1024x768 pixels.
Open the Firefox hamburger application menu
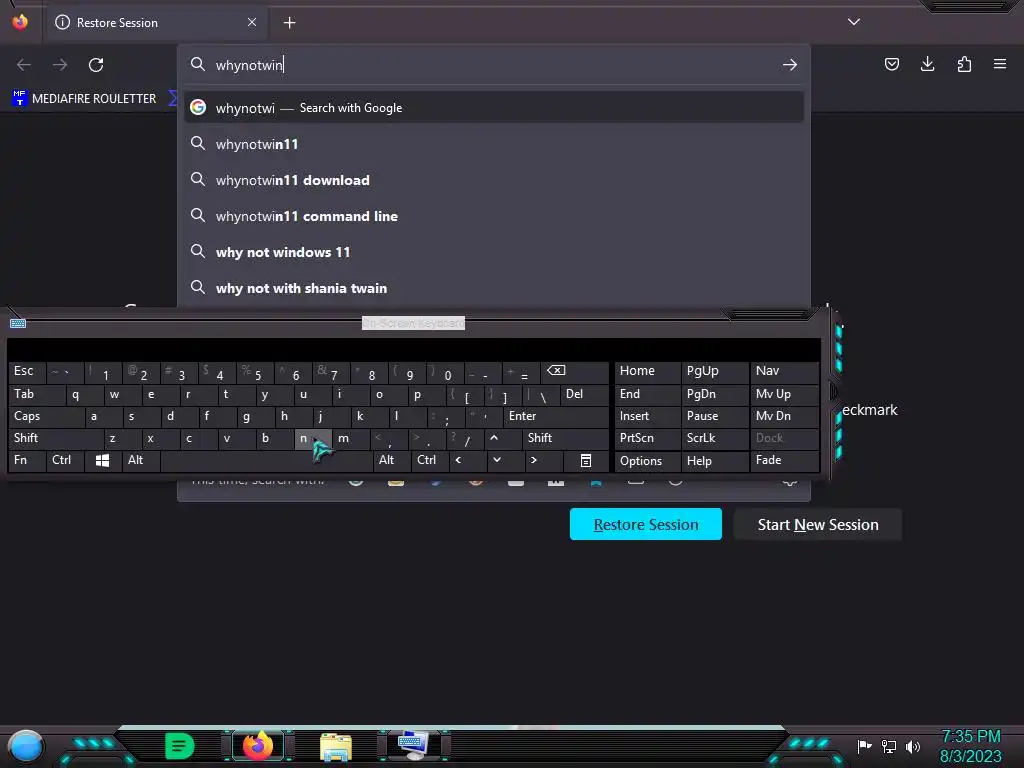pyautogui.click(x=1000, y=64)
